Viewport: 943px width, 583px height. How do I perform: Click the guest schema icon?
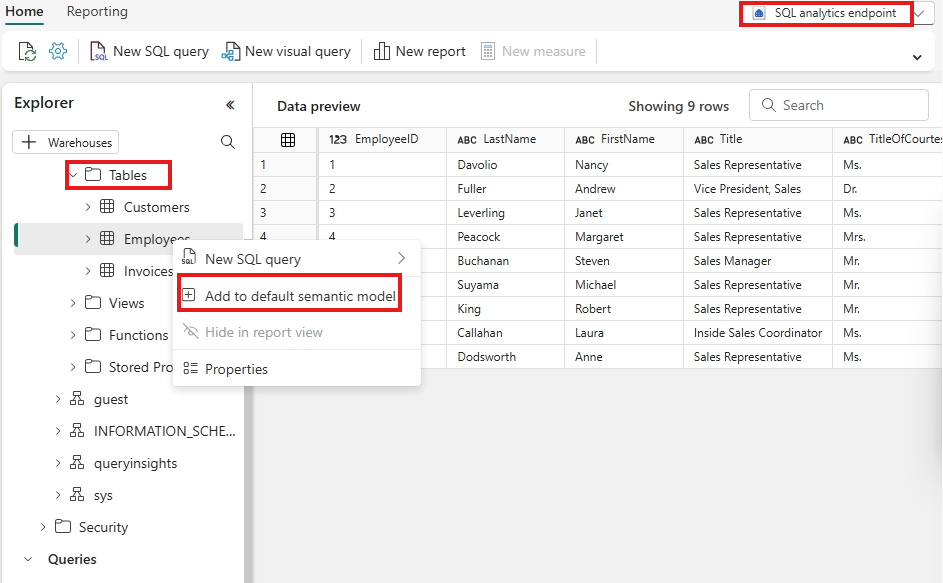77,398
